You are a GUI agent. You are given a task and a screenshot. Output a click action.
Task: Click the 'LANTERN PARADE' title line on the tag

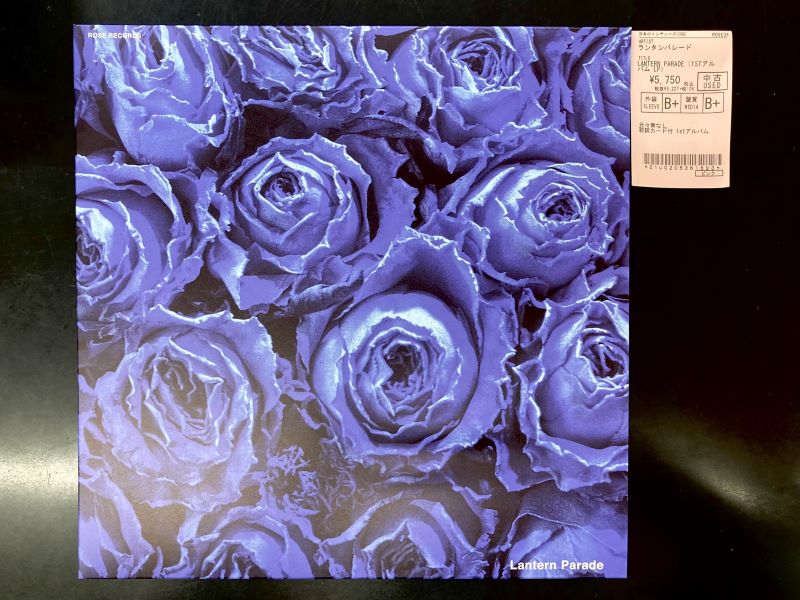click(677, 64)
